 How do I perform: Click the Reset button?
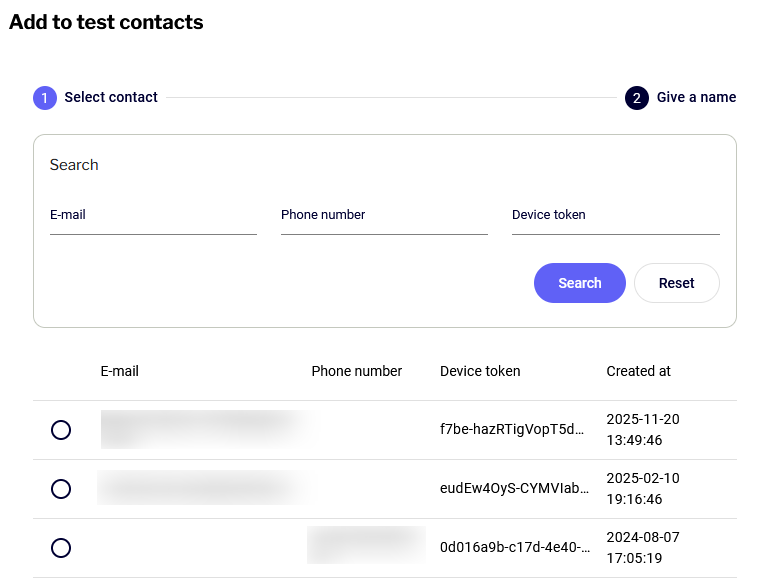click(676, 283)
